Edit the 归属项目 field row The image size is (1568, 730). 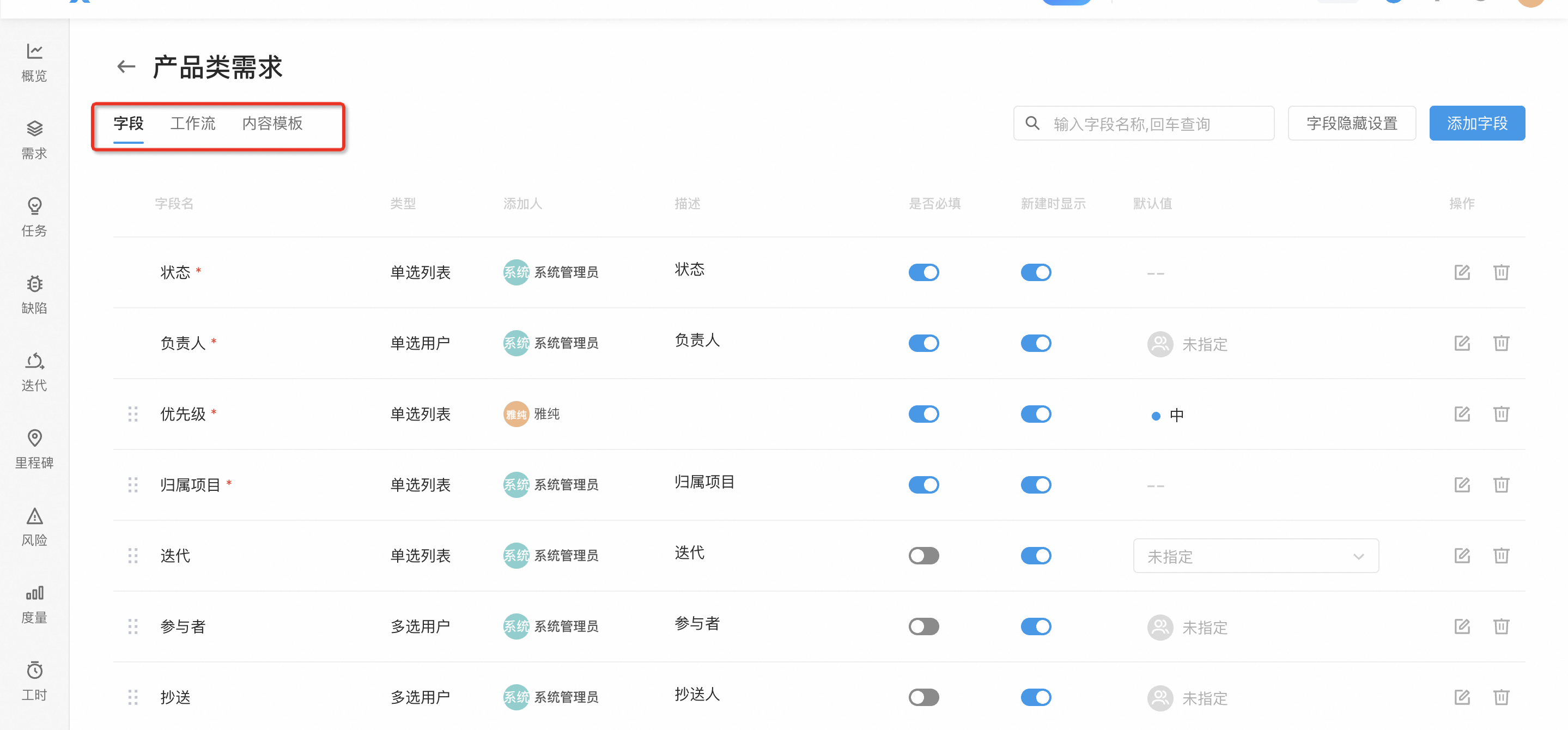click(1462, 485)
